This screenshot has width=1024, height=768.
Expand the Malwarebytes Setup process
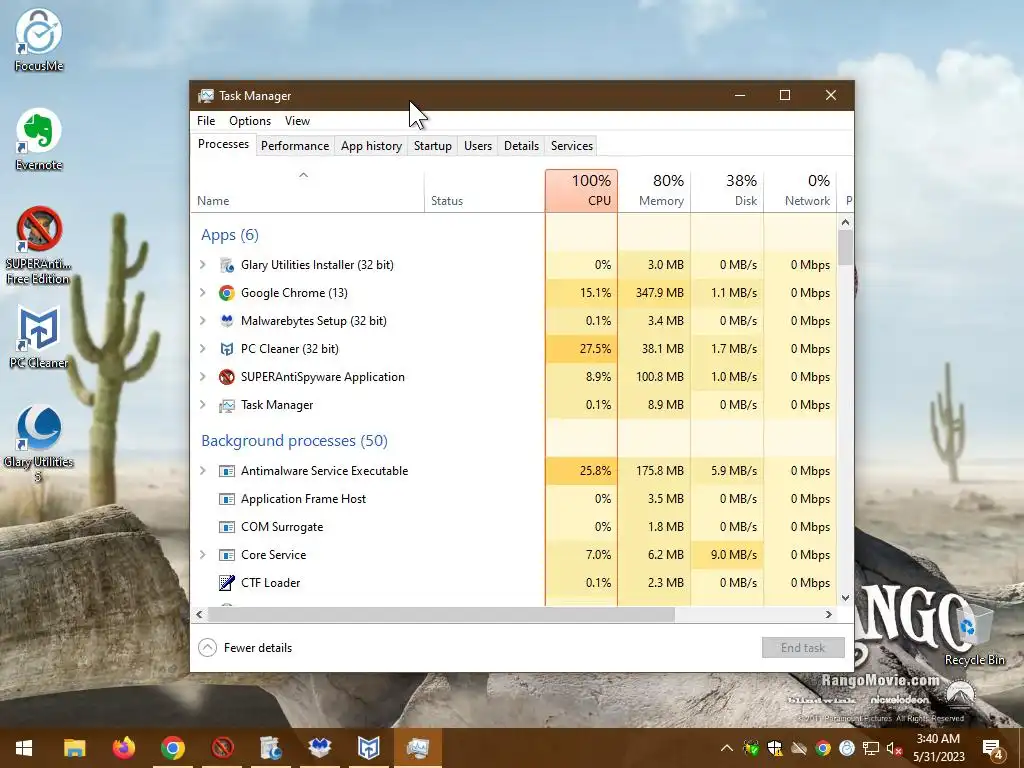point(202,321)
